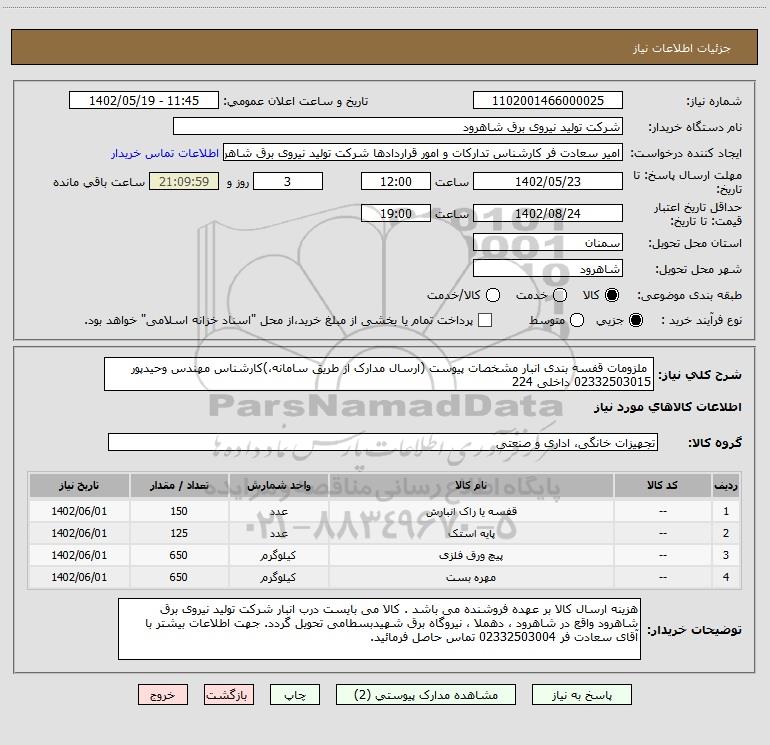Click the چاپ print button

point(295,695)
